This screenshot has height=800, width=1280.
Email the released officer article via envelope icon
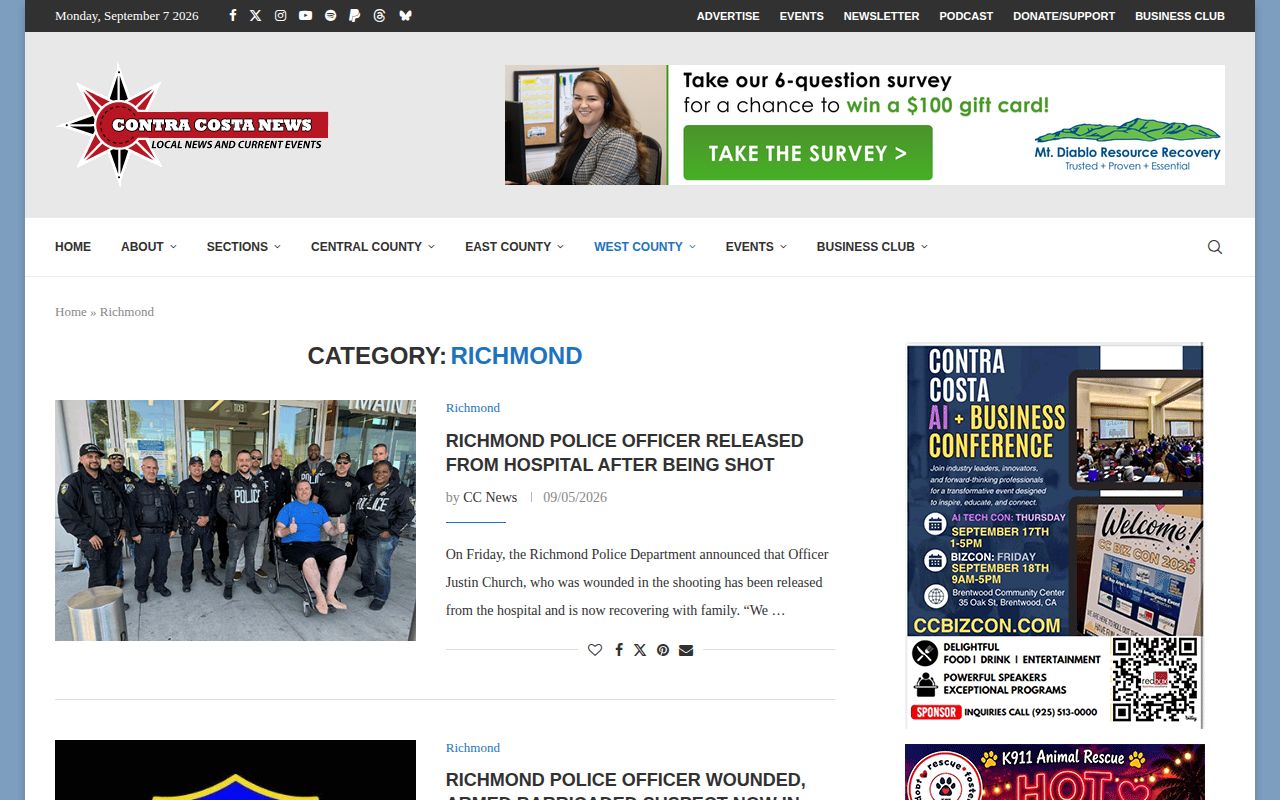pyautogui.click(x=686, y=650)
